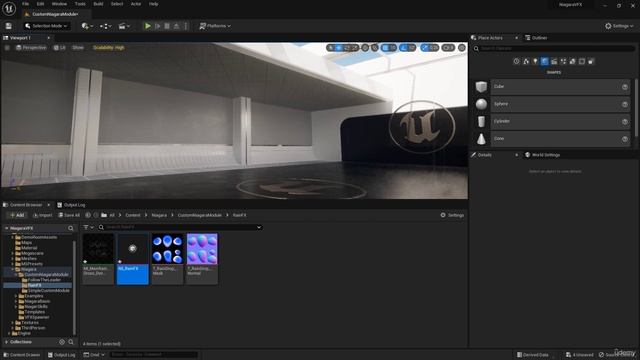640x360 pixels.
Task: Switch to the Outliner tab
Action: tap(536, 38)
